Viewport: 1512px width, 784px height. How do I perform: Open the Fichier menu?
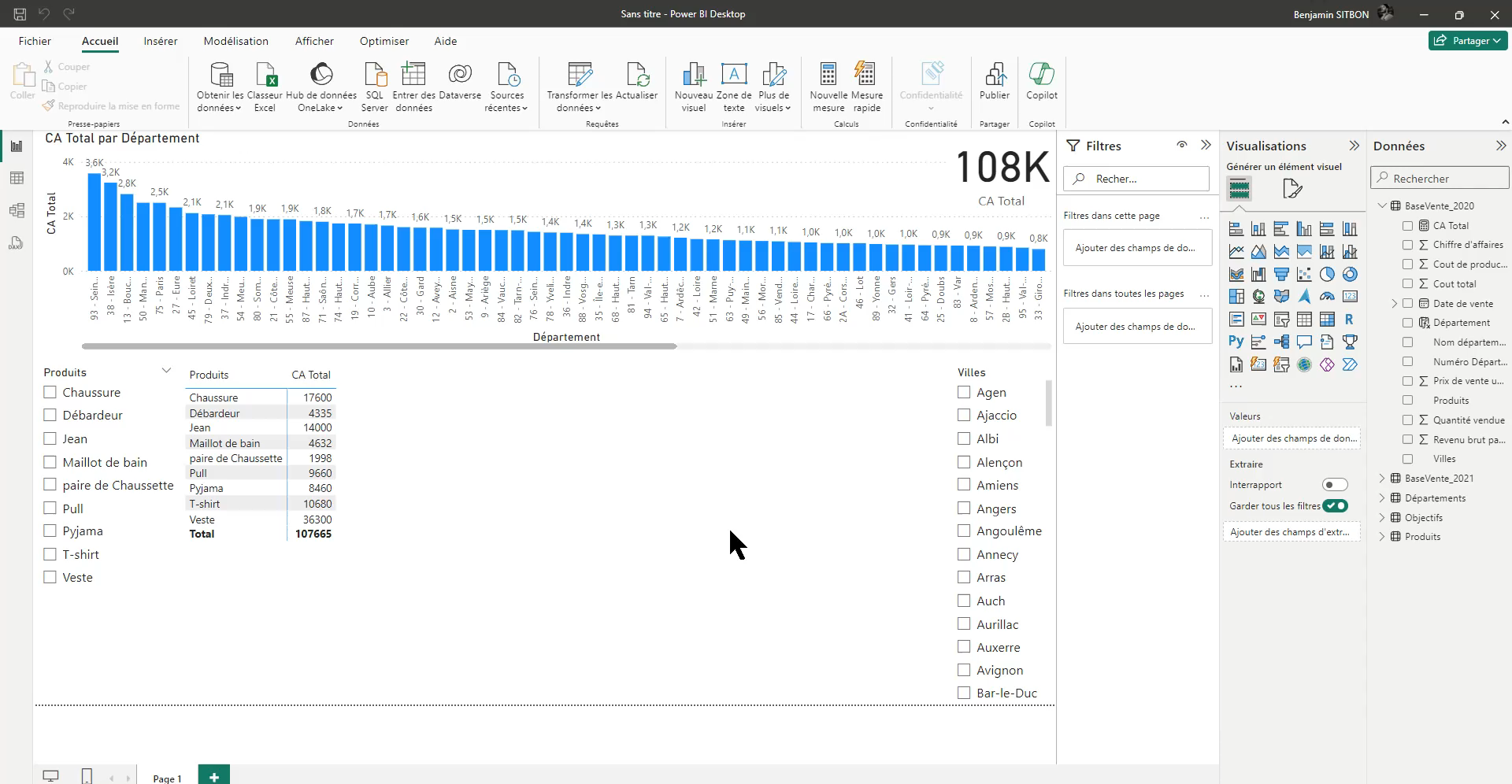(35, 41)
